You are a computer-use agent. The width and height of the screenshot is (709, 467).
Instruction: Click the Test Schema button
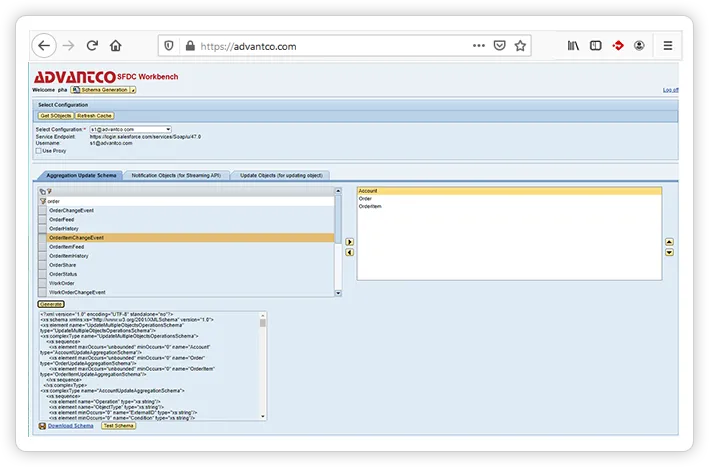(118, 426)
